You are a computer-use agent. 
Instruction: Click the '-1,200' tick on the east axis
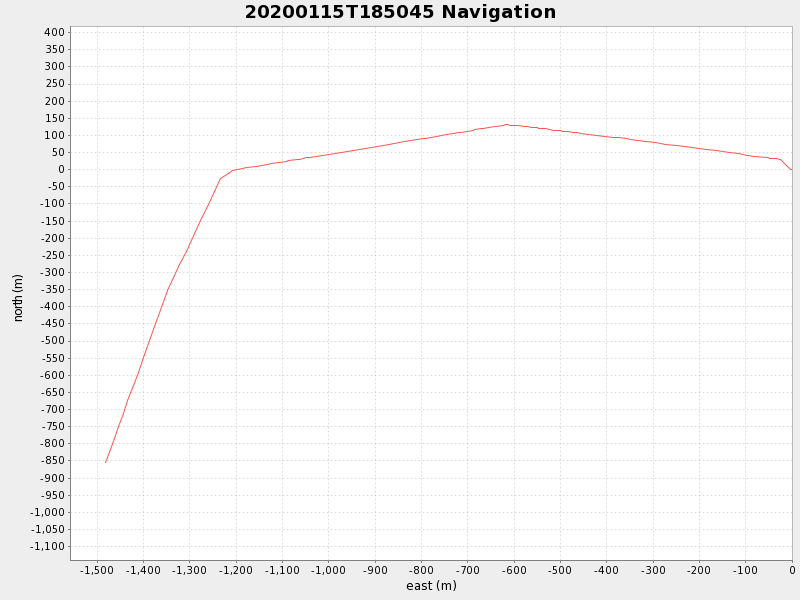236,570
